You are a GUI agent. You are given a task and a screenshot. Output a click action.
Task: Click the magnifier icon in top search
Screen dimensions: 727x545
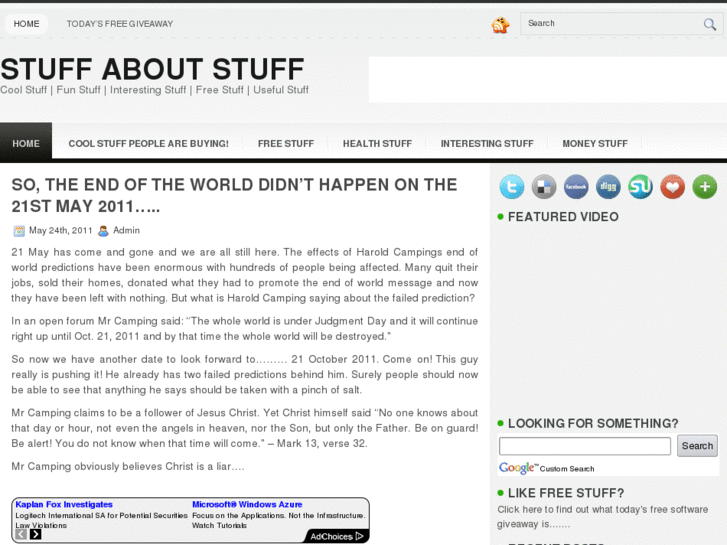tap(709, 24)
